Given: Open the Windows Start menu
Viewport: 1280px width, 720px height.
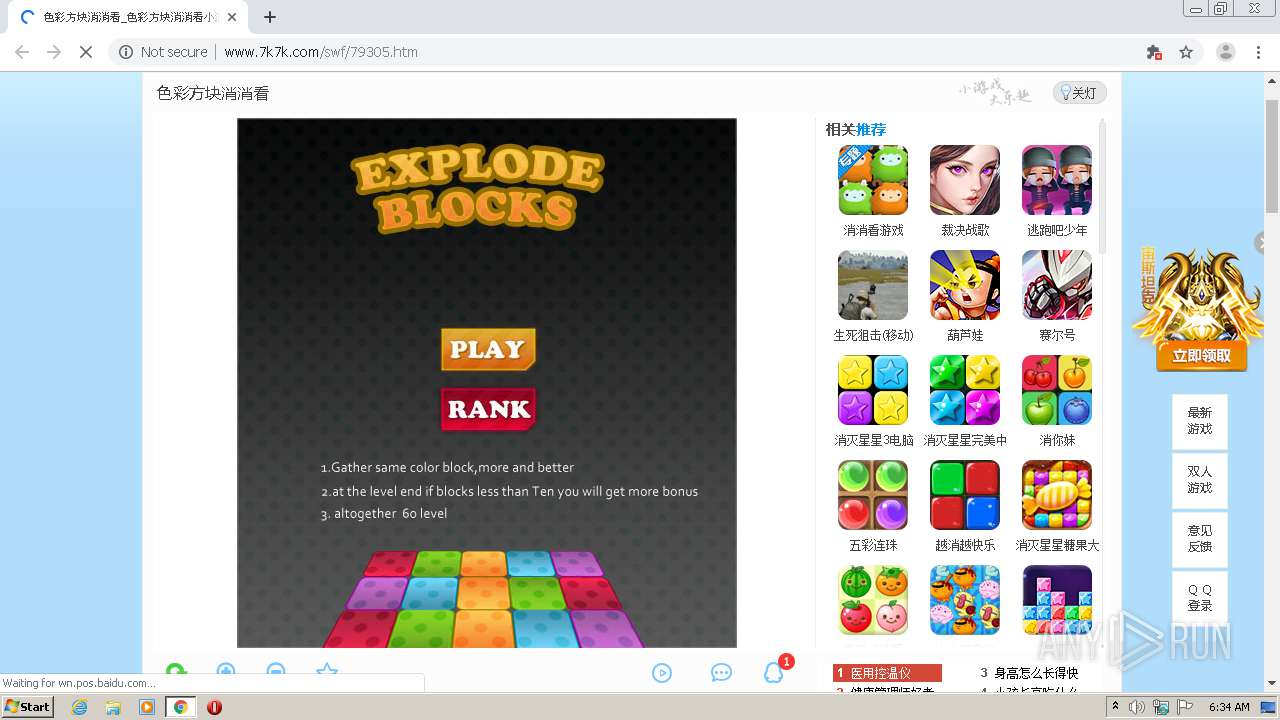Looking at the screenshot, I should 28,706.
